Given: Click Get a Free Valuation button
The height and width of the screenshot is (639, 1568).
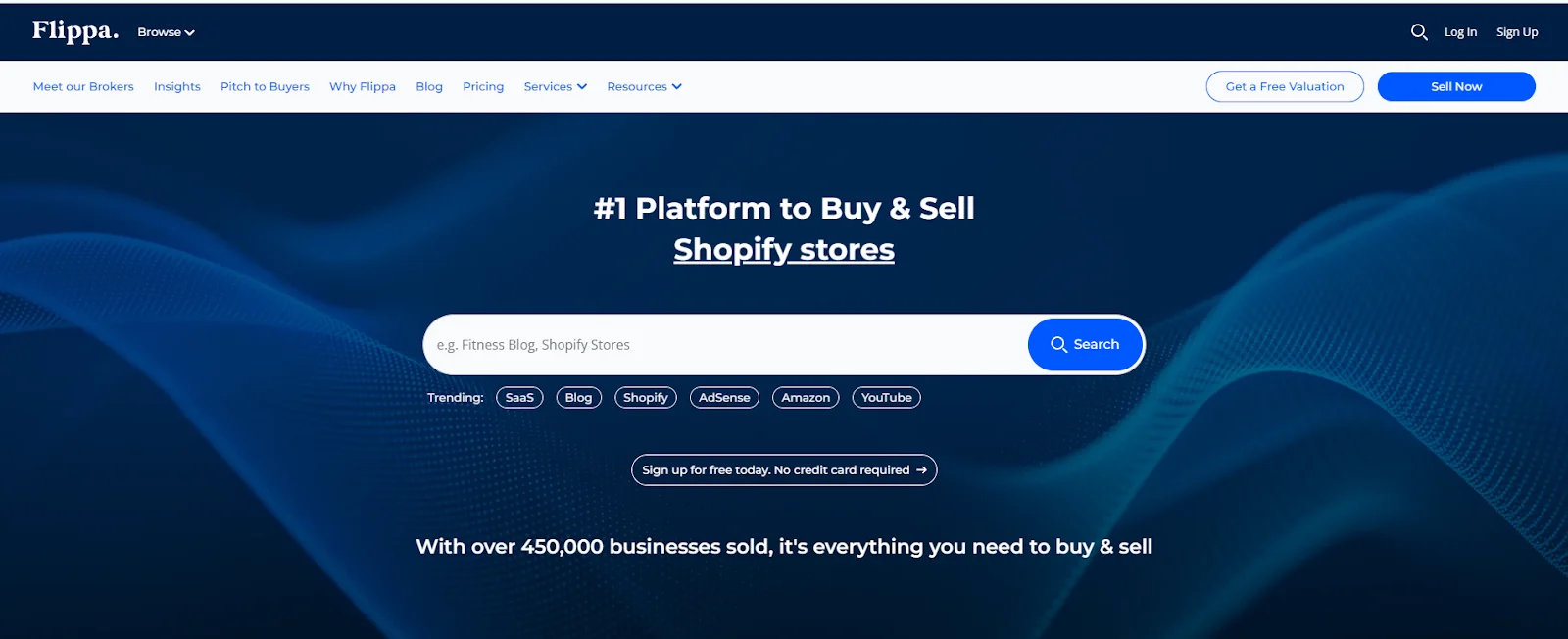Looking at the screenshot, I should click(x=1285, y=86).
